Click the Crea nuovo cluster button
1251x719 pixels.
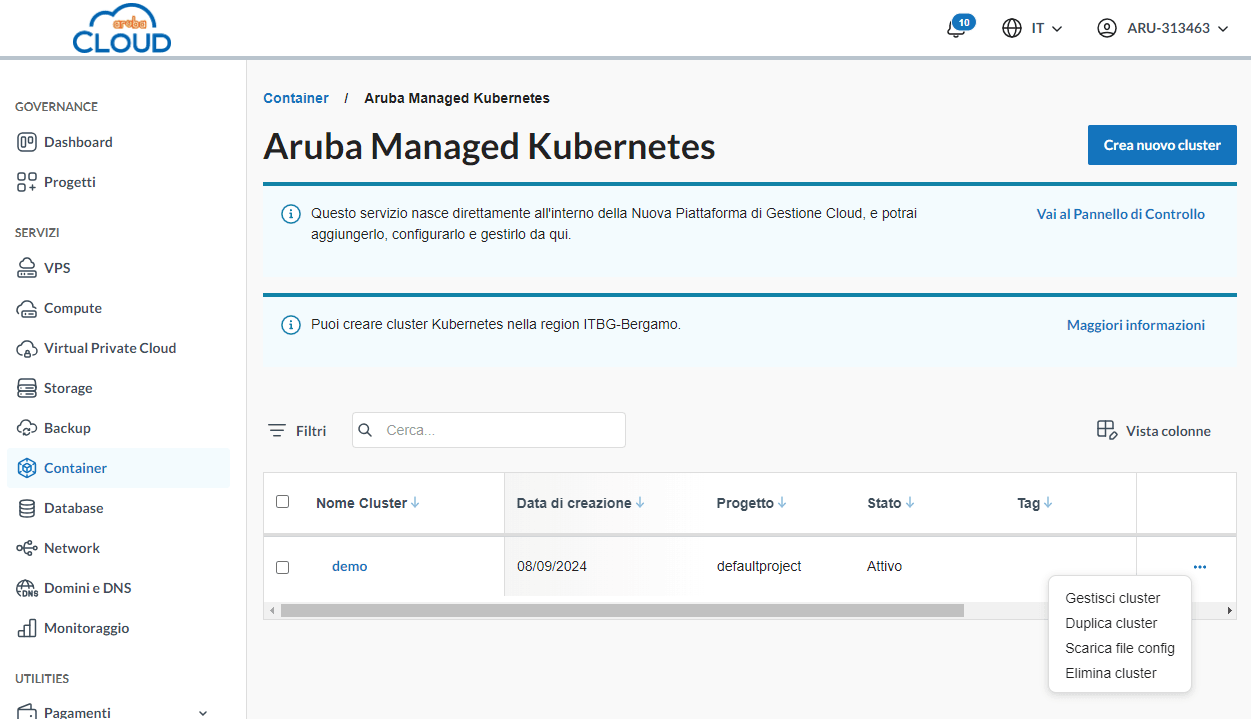(1162, 145)
